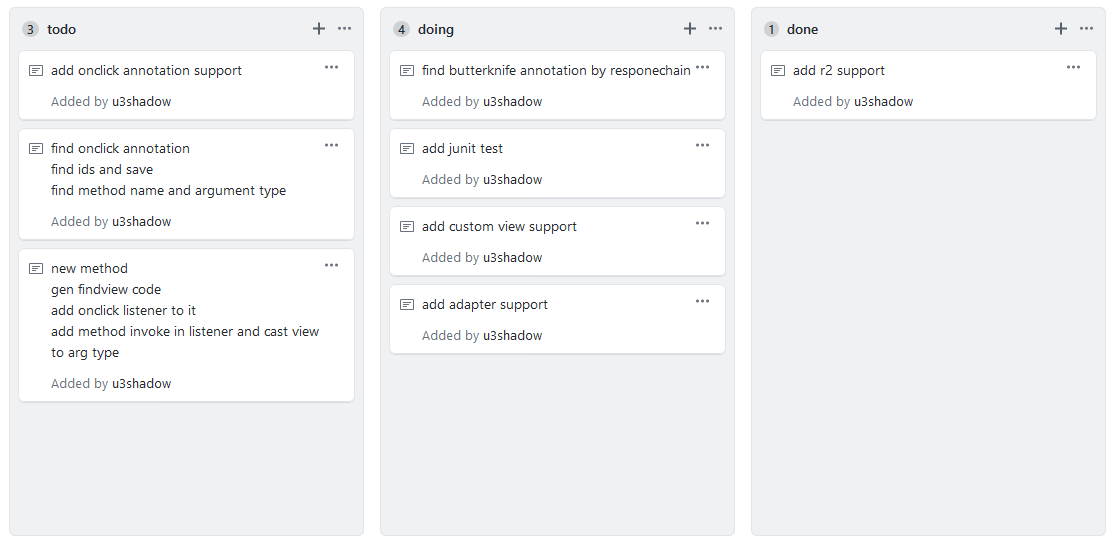The width and height of the screenshot is (1115, 548).
Task: Open done column options menu
Action: tap(1087, 29)
